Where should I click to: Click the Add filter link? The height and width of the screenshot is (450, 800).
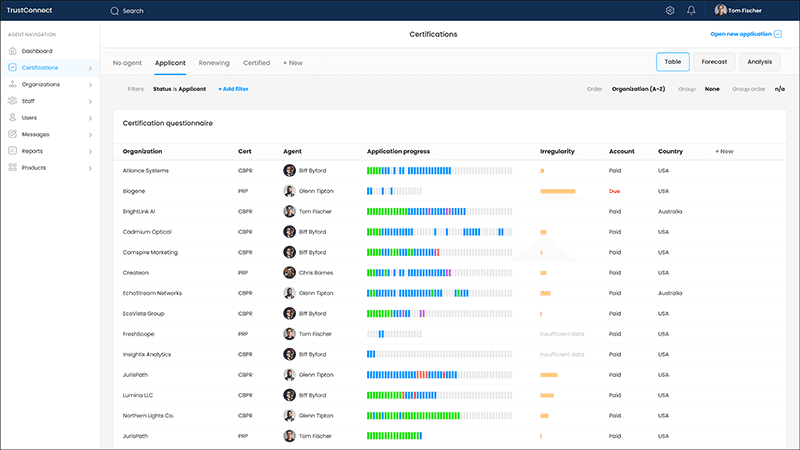(233, 89)
